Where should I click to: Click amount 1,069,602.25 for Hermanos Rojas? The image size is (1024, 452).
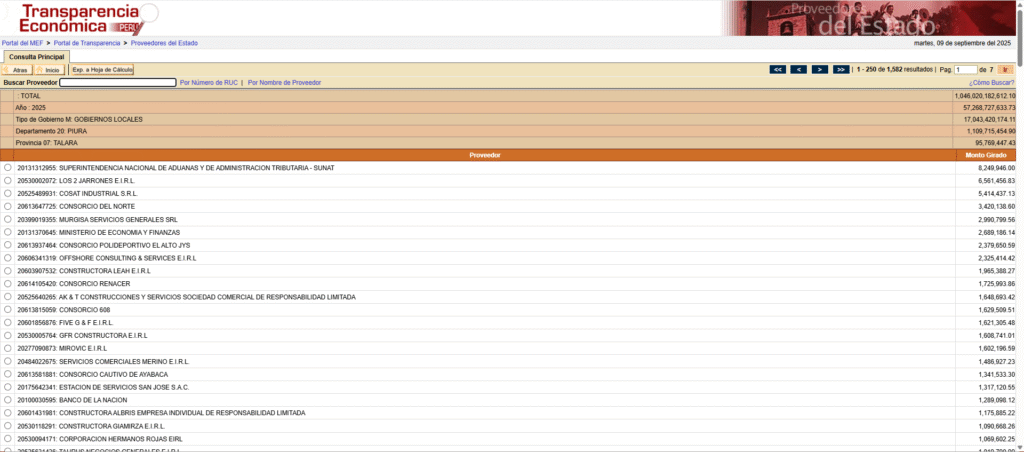(x=996, y=438)
